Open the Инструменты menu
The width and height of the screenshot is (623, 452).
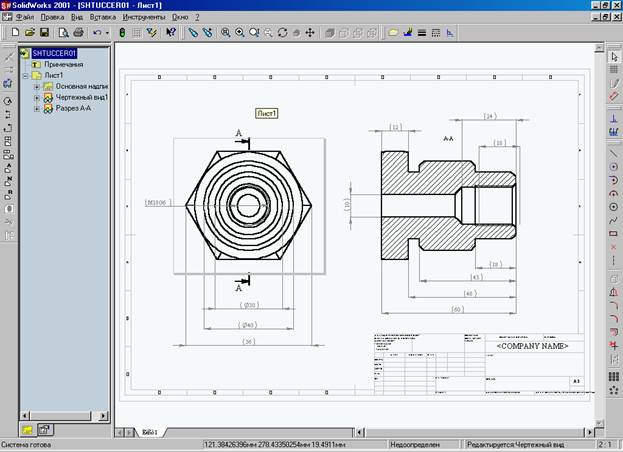pos(144,17)
